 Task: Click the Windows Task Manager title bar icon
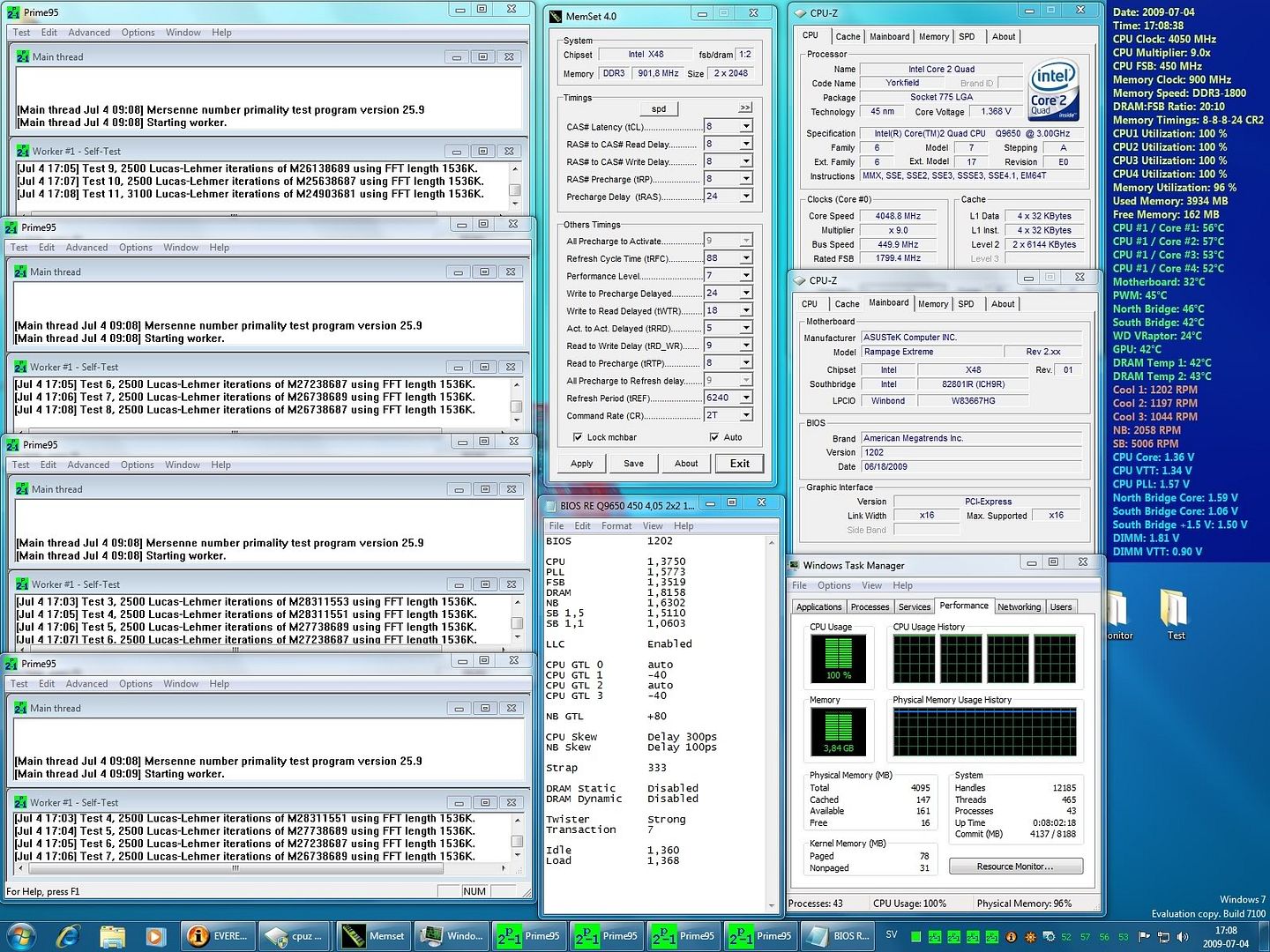click(x=793, y=565)
